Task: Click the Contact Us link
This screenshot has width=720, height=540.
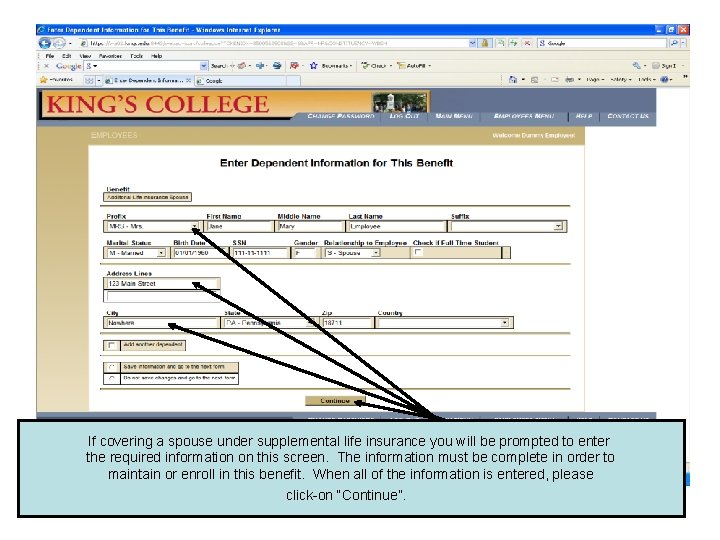Action: (x=628, y=116)
